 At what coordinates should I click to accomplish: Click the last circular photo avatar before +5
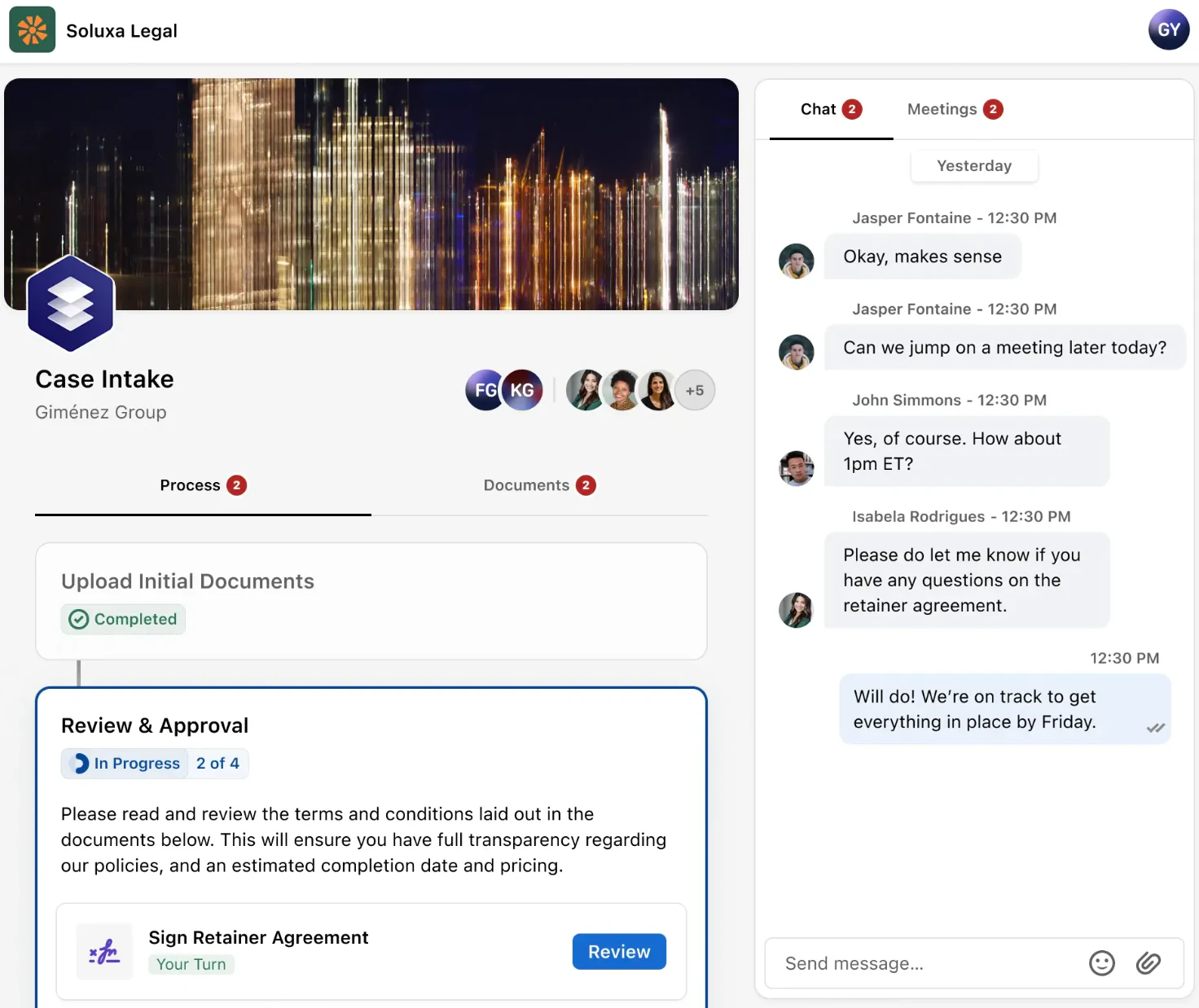click(657, 390)
